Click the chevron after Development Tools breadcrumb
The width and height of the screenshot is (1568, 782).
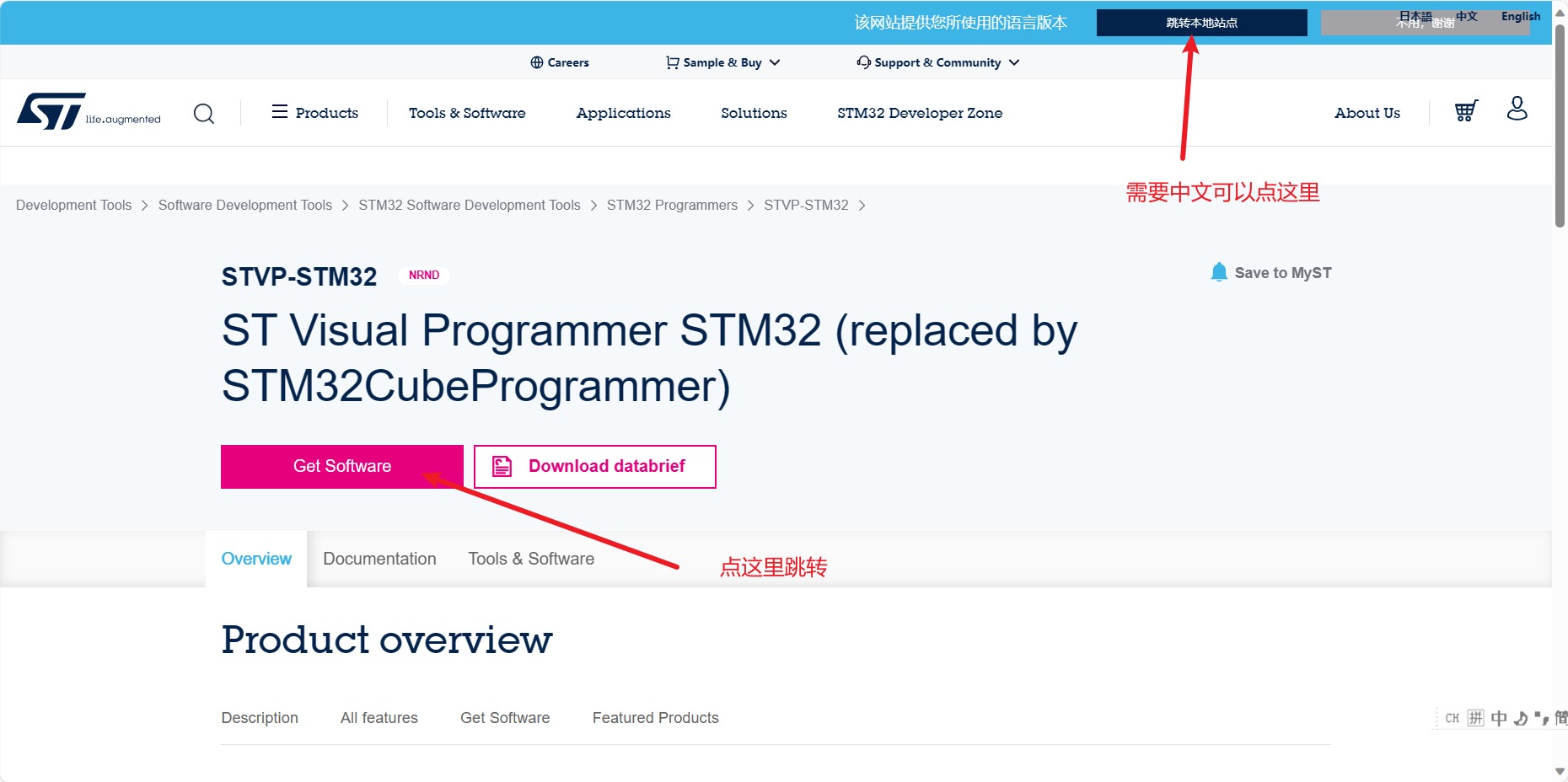(144, 206)
